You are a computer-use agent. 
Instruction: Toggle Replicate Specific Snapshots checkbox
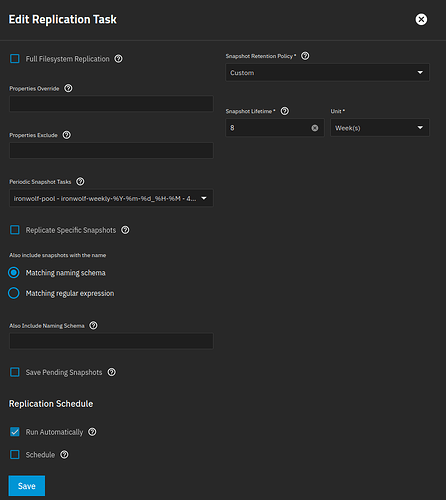point(15,230)
